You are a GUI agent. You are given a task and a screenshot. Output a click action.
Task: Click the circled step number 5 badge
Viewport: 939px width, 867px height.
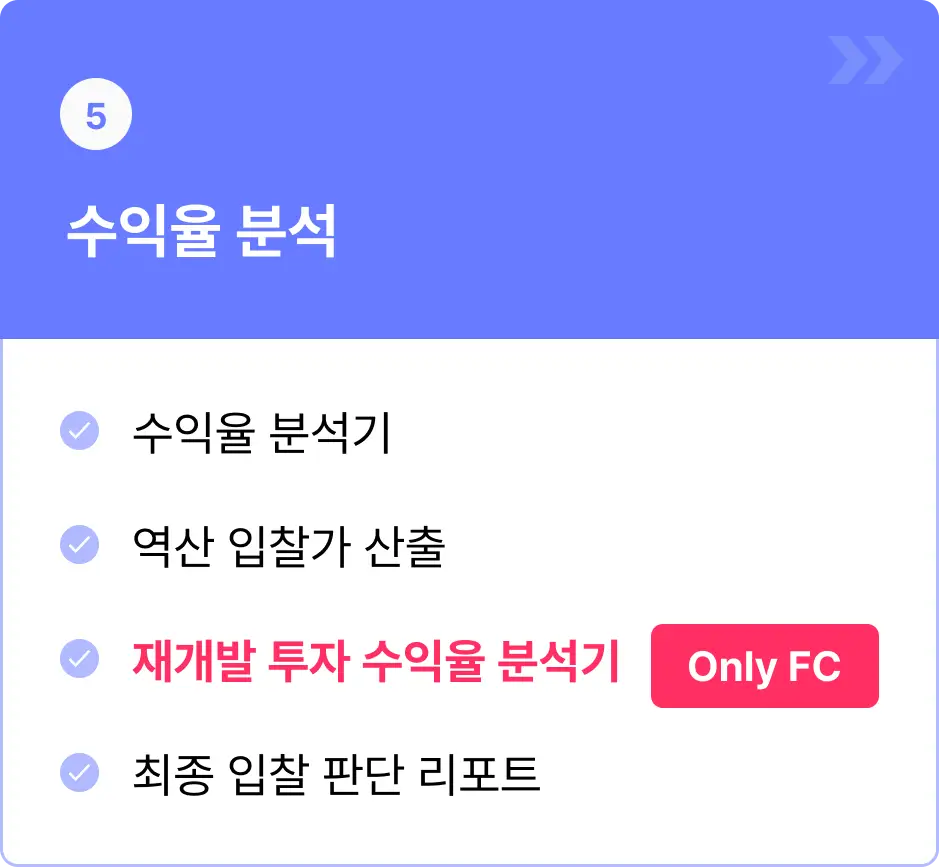(x=96, y=114)
